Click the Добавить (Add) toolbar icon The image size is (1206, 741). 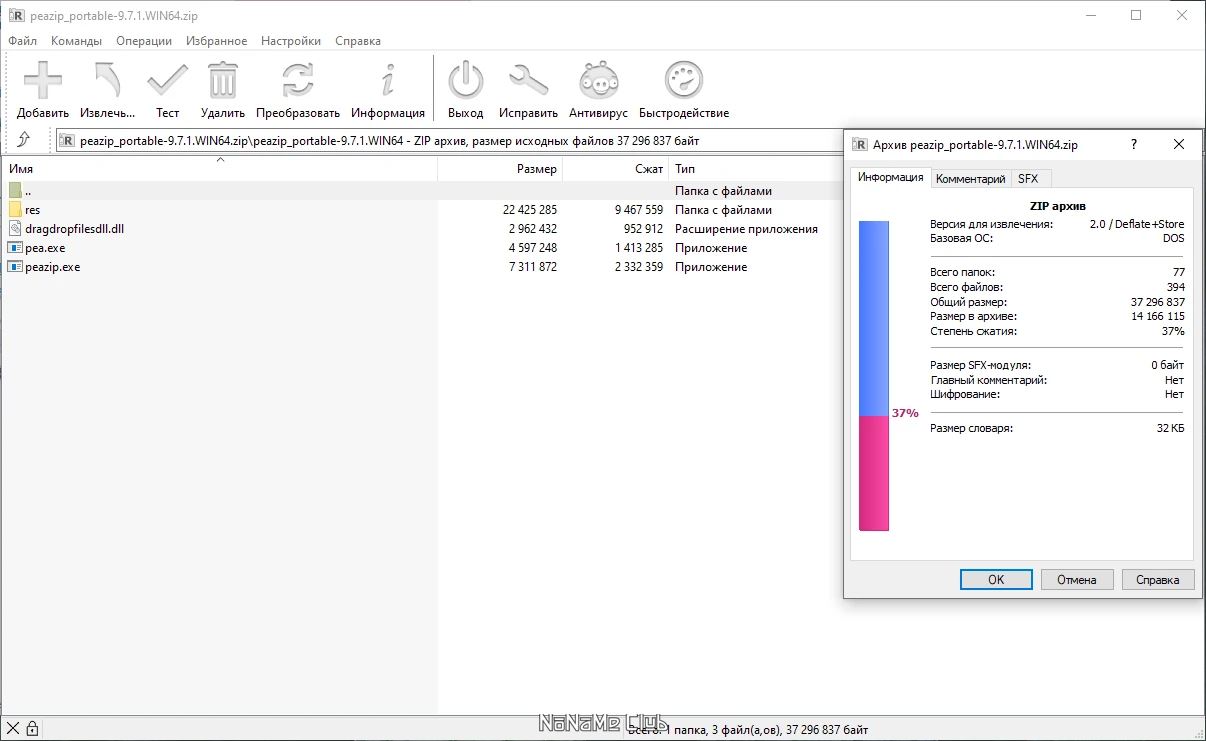tap(43, 81)
